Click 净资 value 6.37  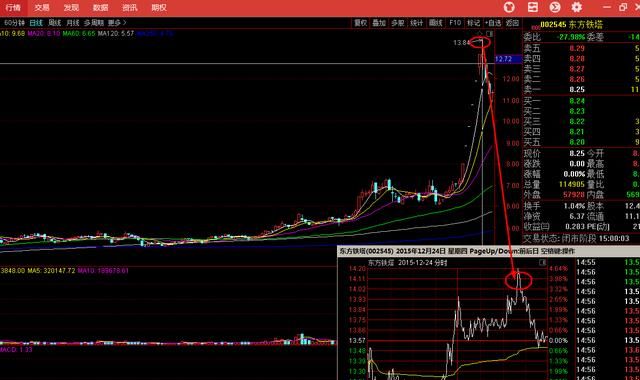(x=577, y=216)
